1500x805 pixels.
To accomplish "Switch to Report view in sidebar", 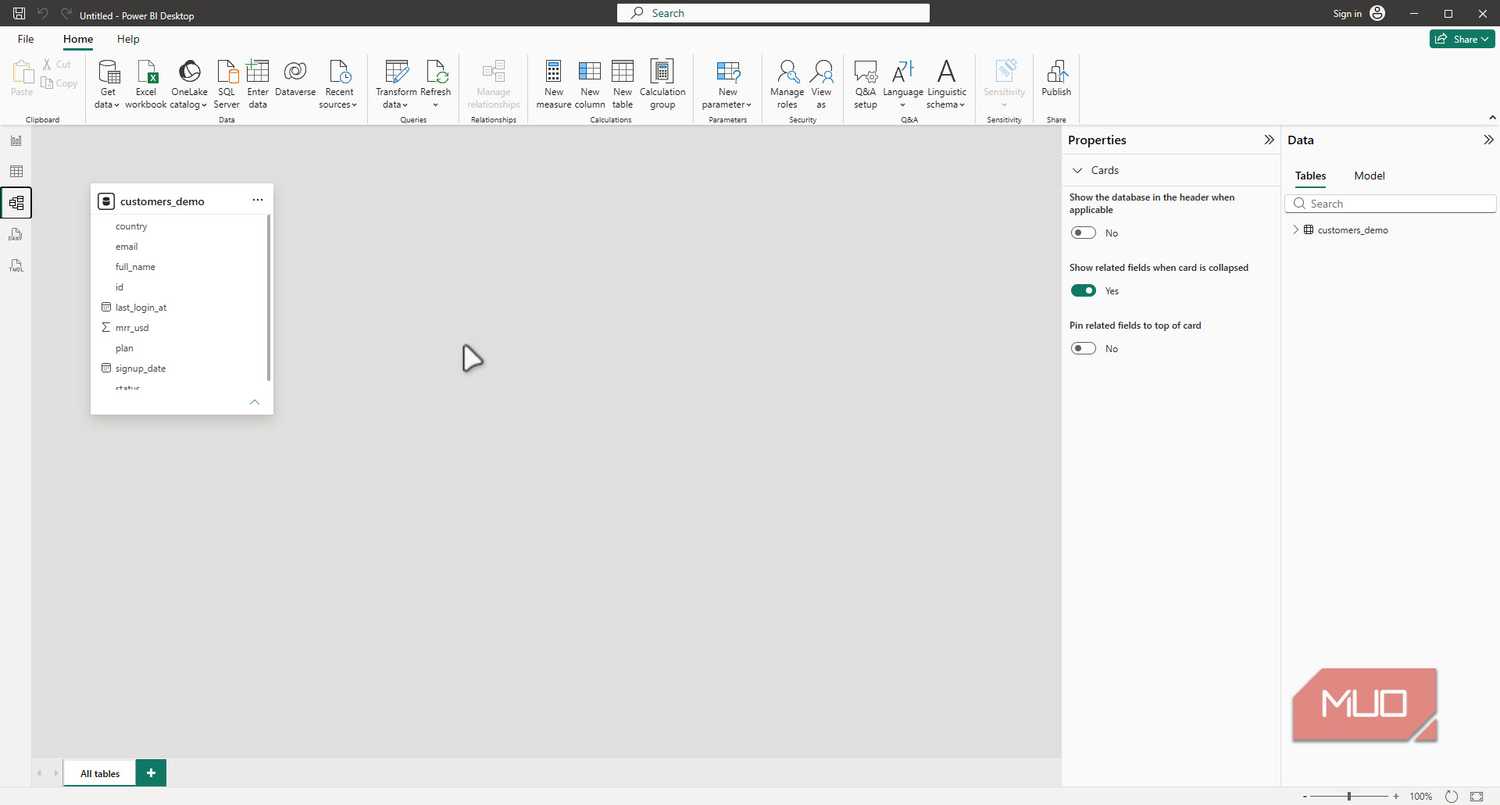I will click(16, 141).
